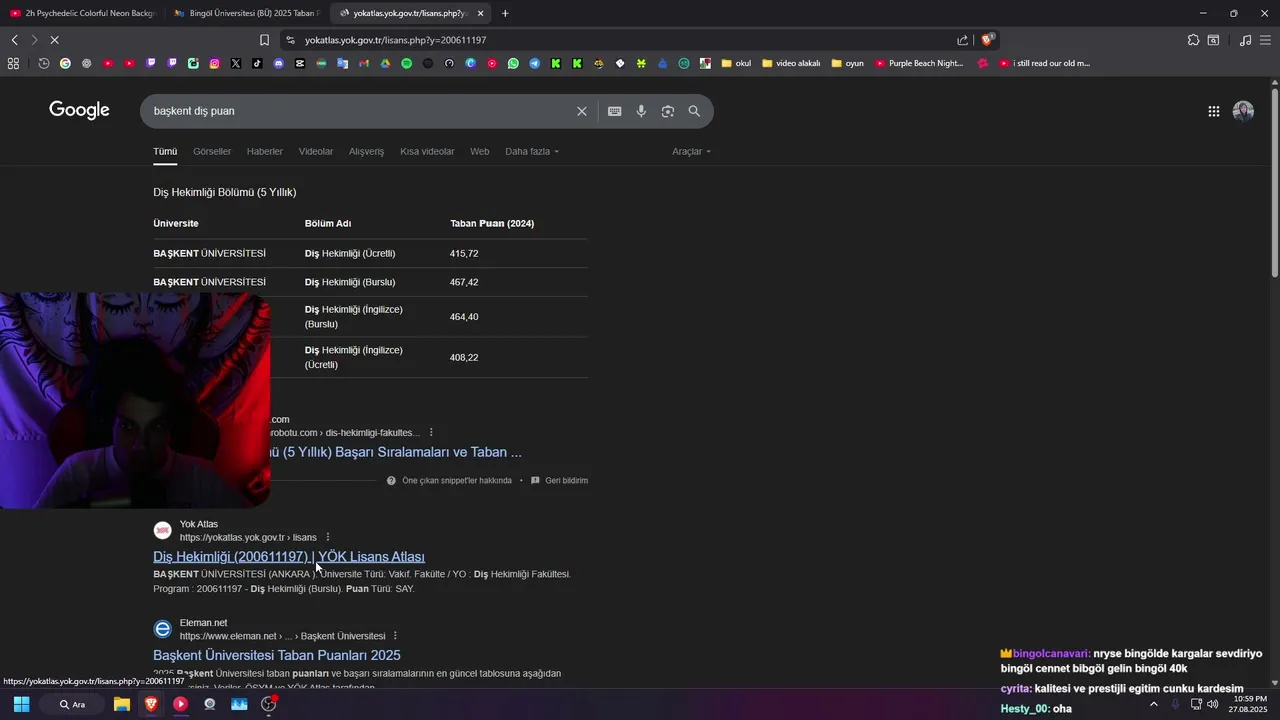The image size is (1280, 720).
Task: Click the magnifier search button in Google
Action: tap(694, 111)
